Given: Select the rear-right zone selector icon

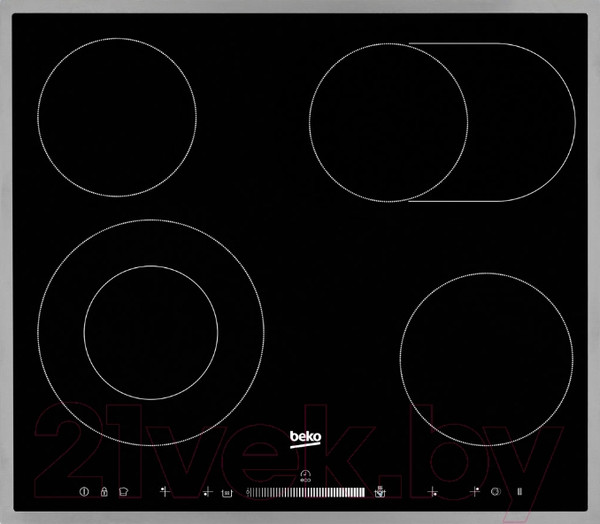Looking at the screenshot, I should pyautogui.click(x=475, y=492).
